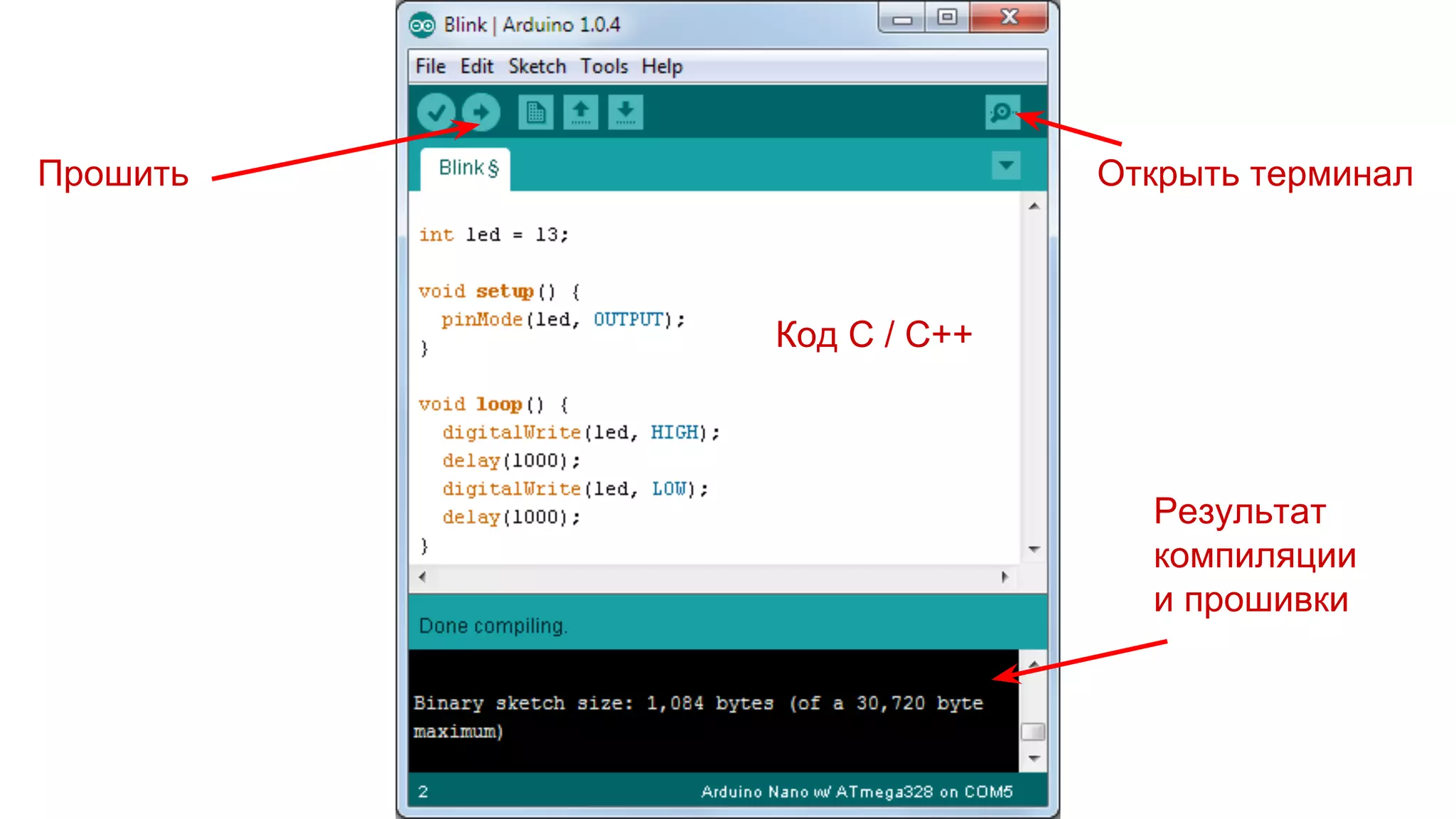Open the File menu
This screenshot has height=819, width=1456.
tap(430, 67)
